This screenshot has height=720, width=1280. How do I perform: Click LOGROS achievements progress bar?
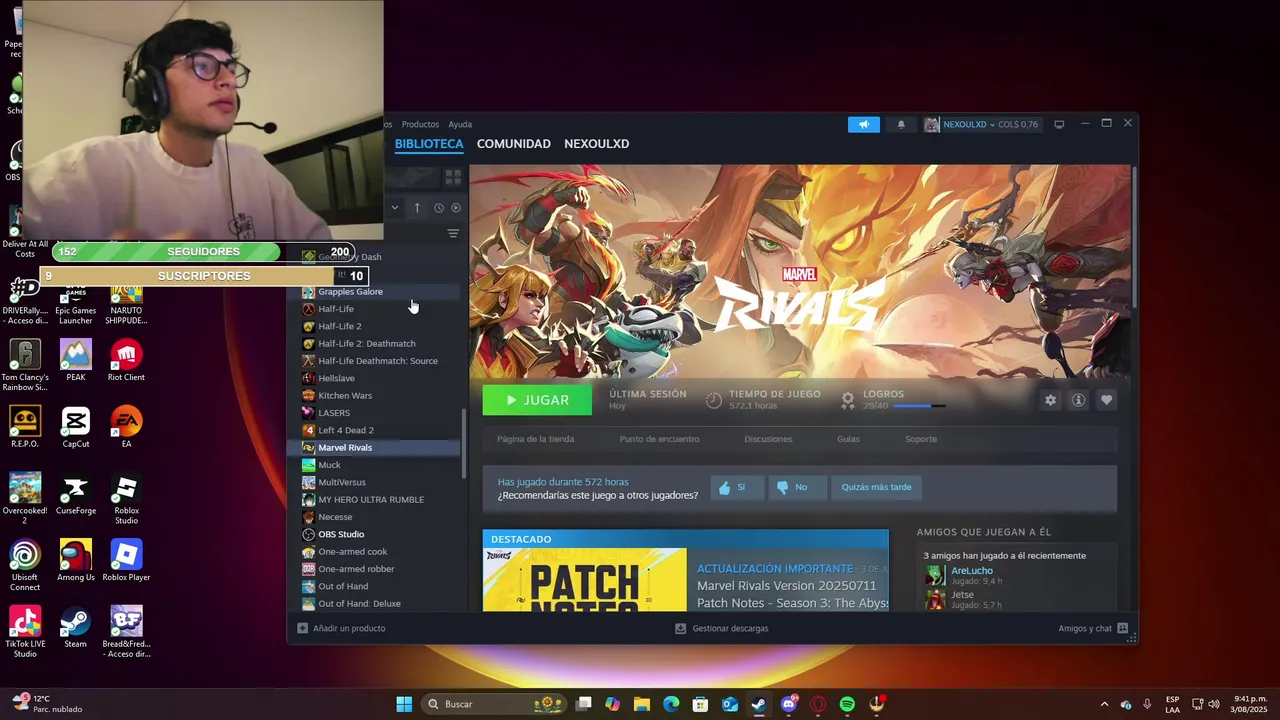click(x=918, y=406)
